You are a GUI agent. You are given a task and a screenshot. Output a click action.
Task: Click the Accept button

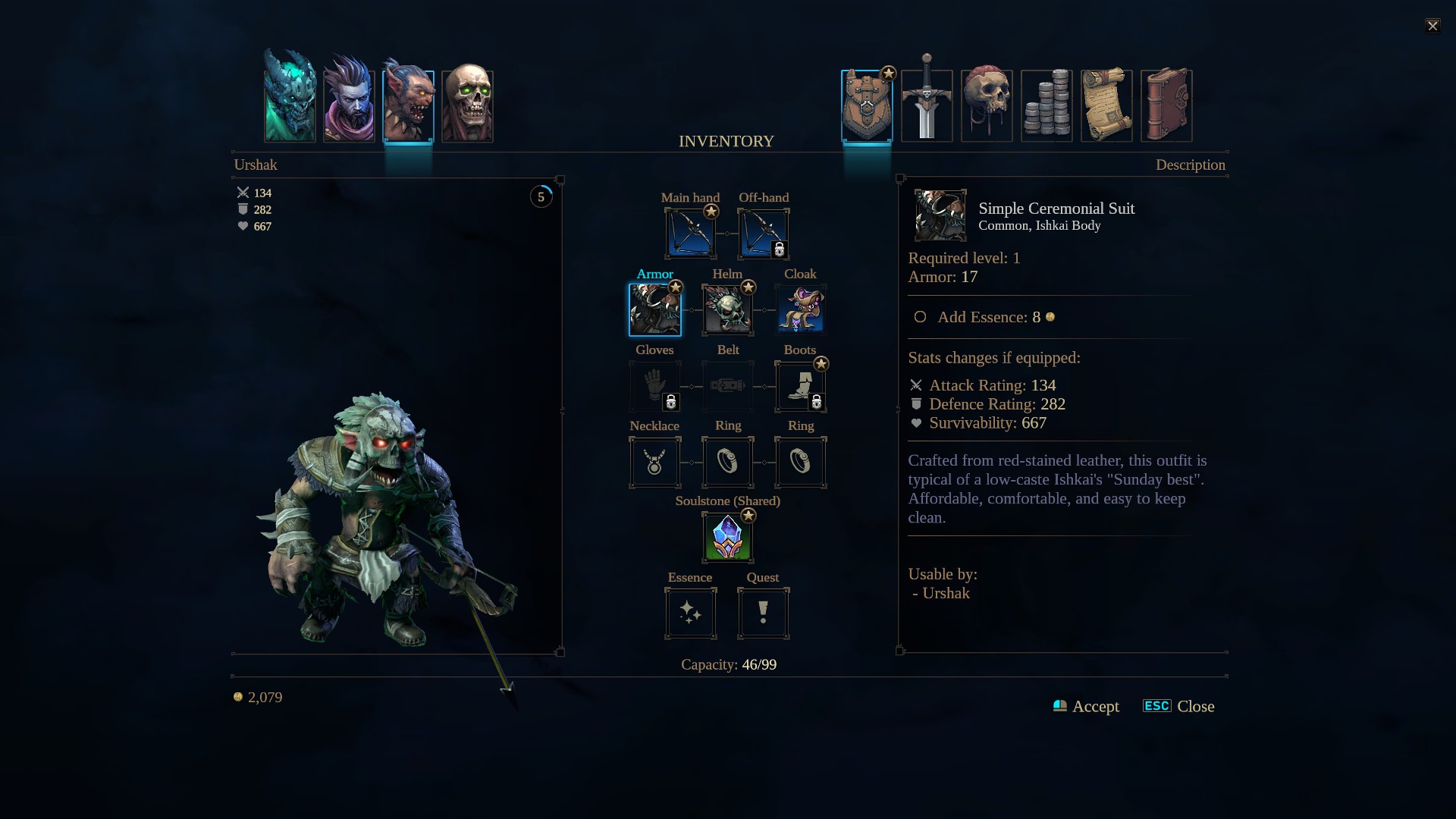(1086, 706)
